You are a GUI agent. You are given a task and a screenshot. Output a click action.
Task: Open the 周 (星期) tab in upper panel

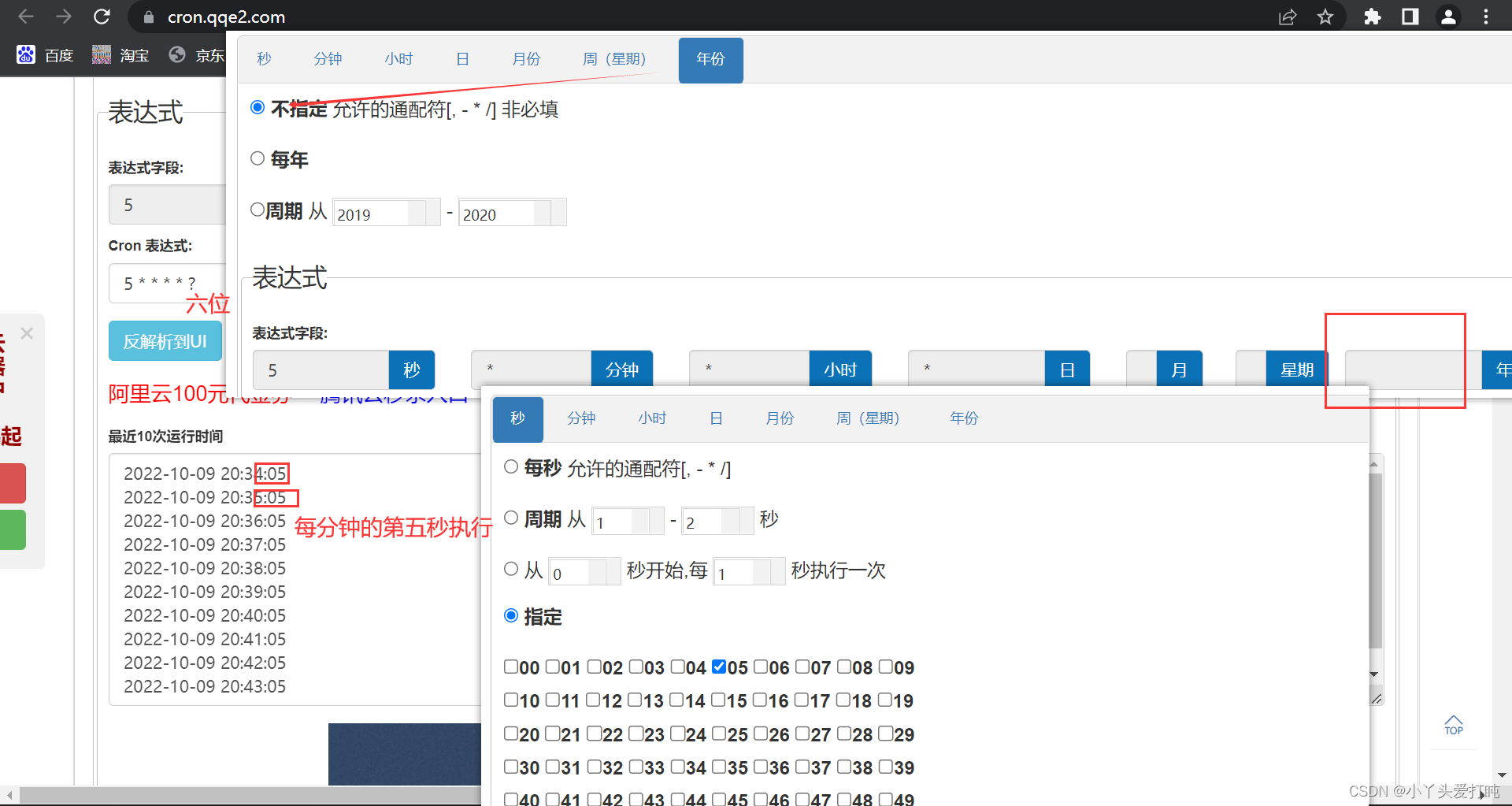click(x=614, y=60)
